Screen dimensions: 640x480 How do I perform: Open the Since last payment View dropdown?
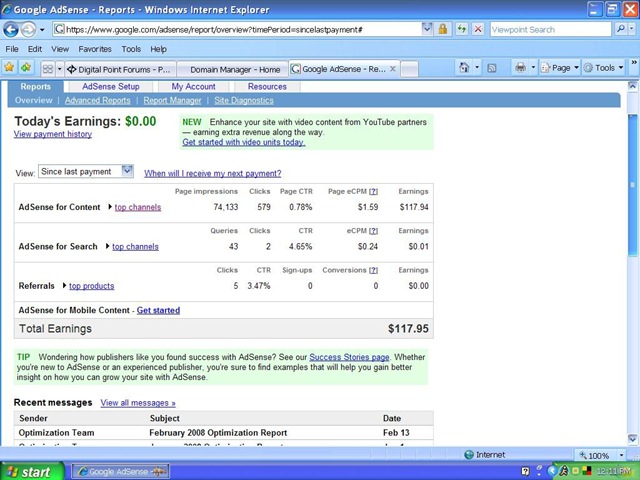click(x=86, y=172)
